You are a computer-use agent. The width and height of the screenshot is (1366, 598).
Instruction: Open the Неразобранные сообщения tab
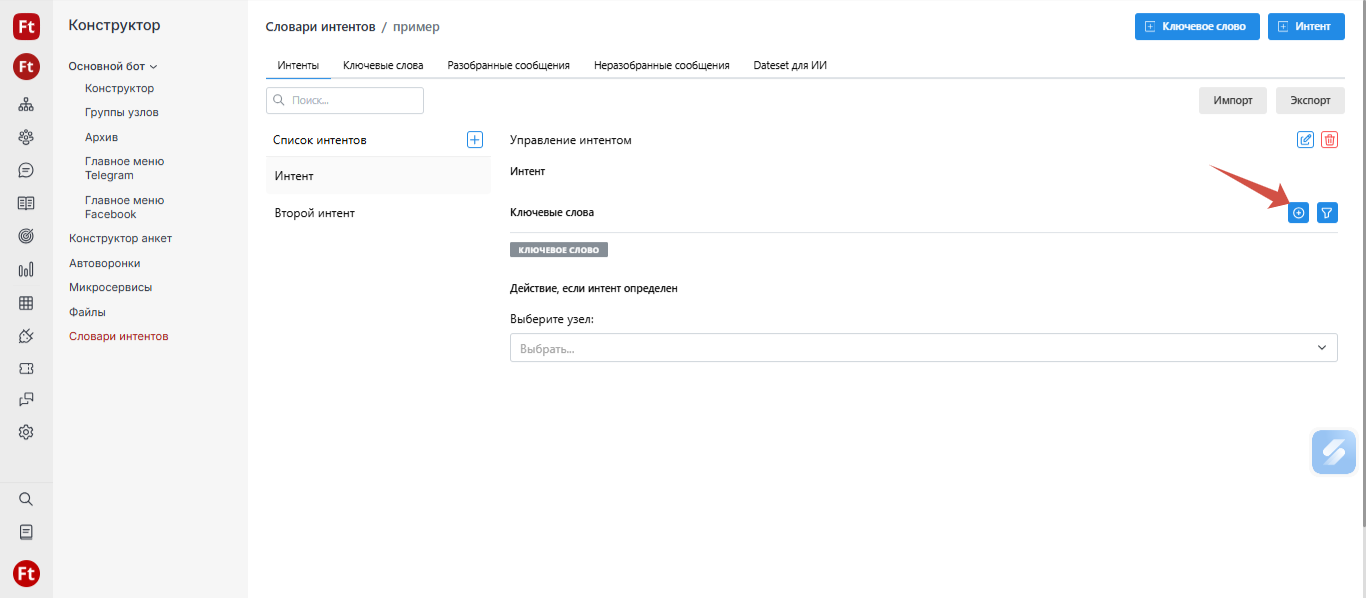coord(661,66)
